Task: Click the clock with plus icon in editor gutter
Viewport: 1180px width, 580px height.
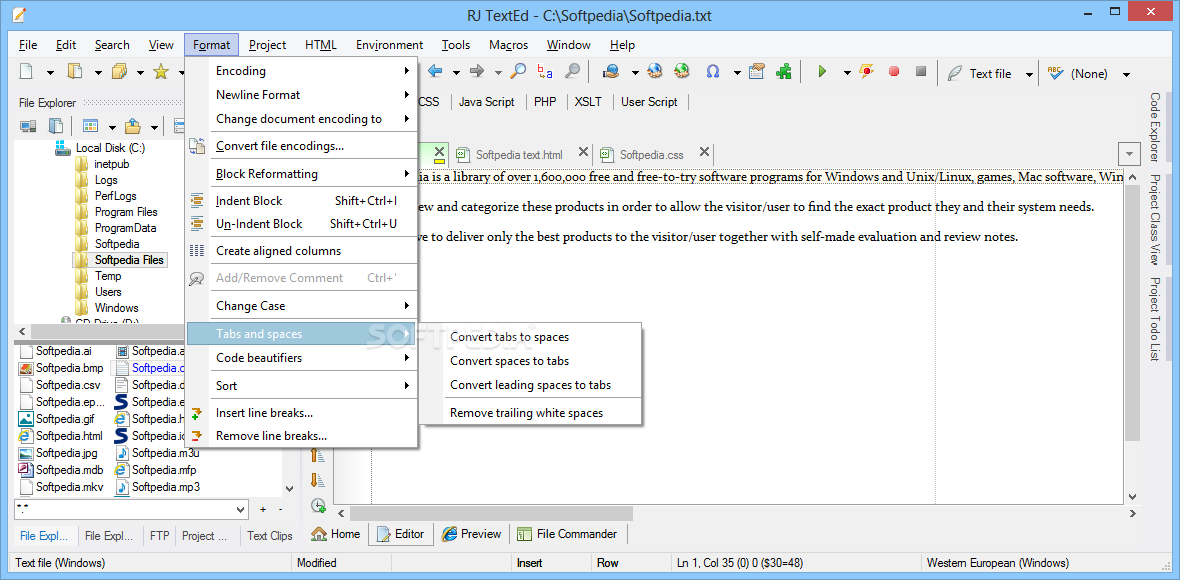Action: (318, 505)
